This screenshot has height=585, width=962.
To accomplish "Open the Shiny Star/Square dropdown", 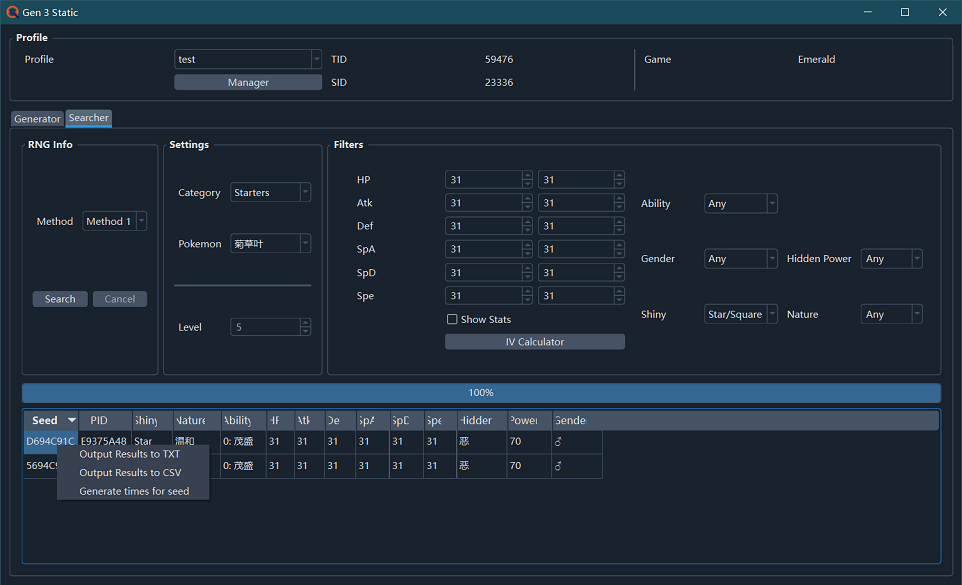I will click(741, 314).
